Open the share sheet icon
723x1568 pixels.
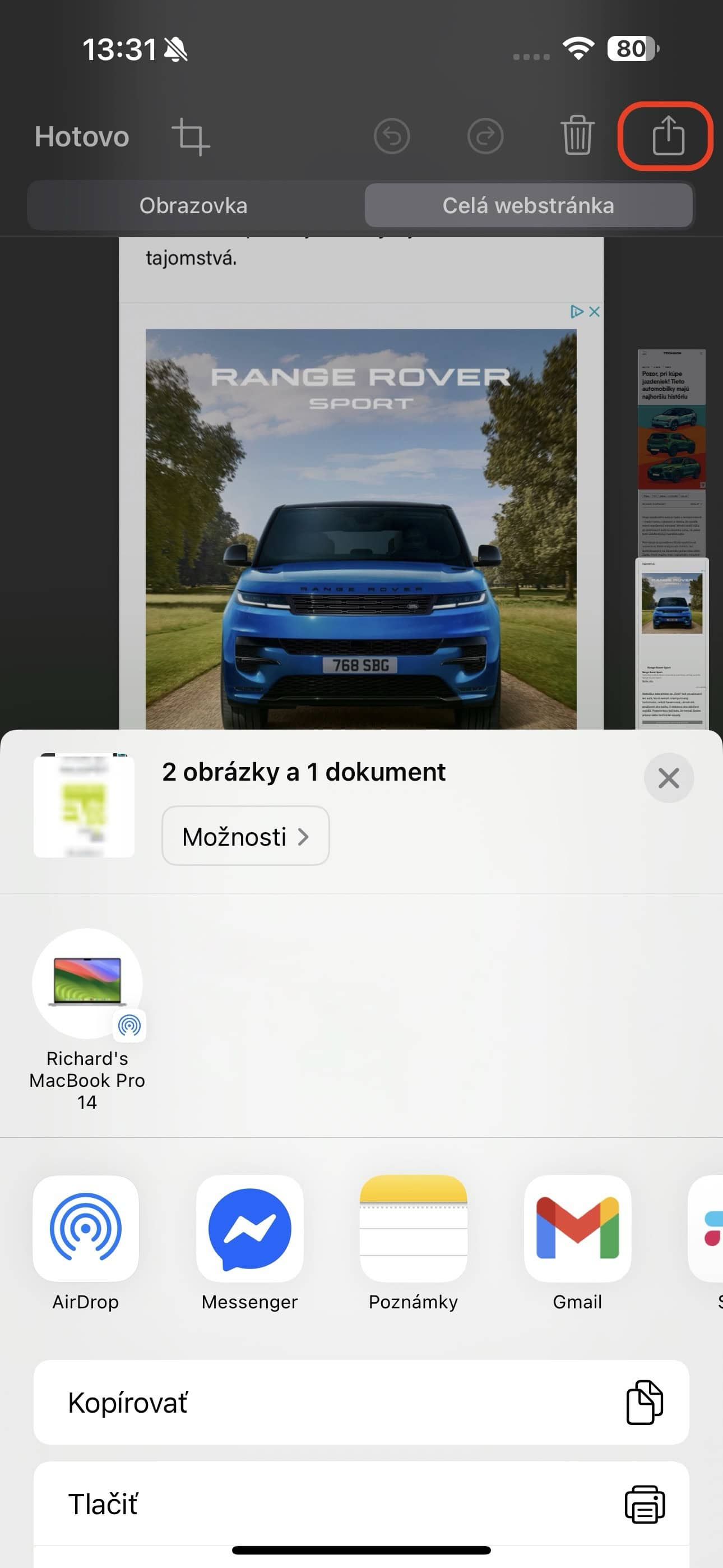[x=668, y=135]
